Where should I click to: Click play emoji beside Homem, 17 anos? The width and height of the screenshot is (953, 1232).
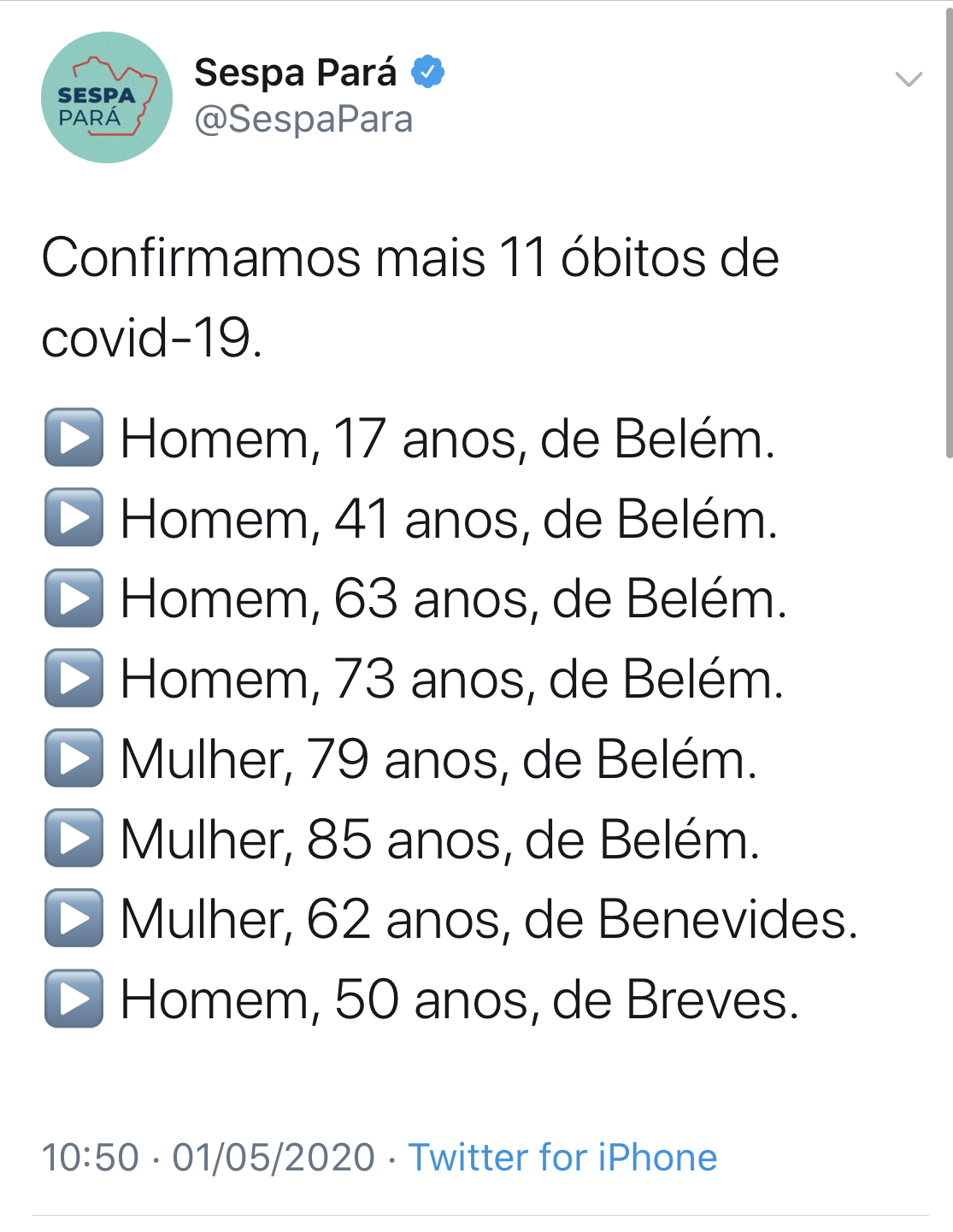coord(74,438)
